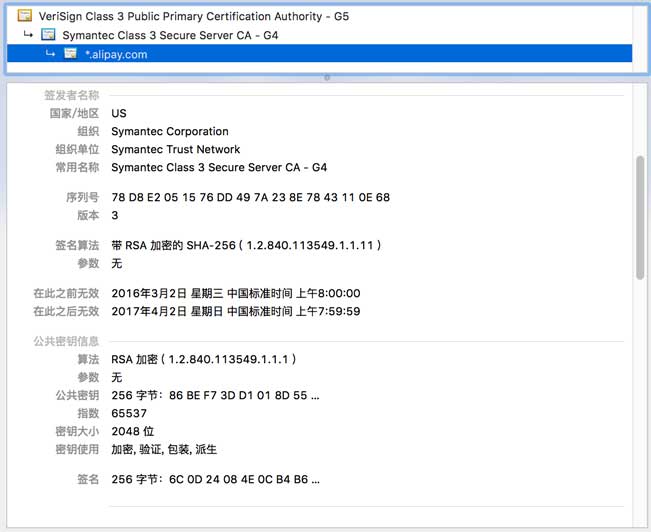The image size is (651, 532).
Task: Click the 签发者名称 section header
Action: pos(72,96)
